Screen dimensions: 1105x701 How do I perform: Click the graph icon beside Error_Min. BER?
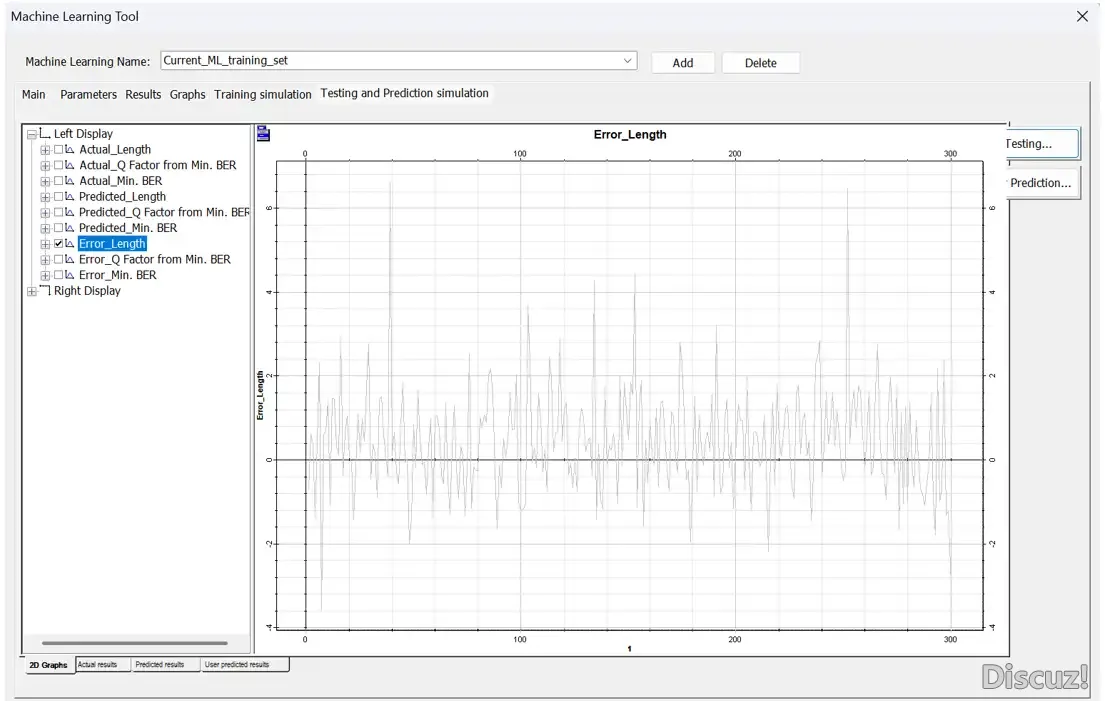click(70, 275)
